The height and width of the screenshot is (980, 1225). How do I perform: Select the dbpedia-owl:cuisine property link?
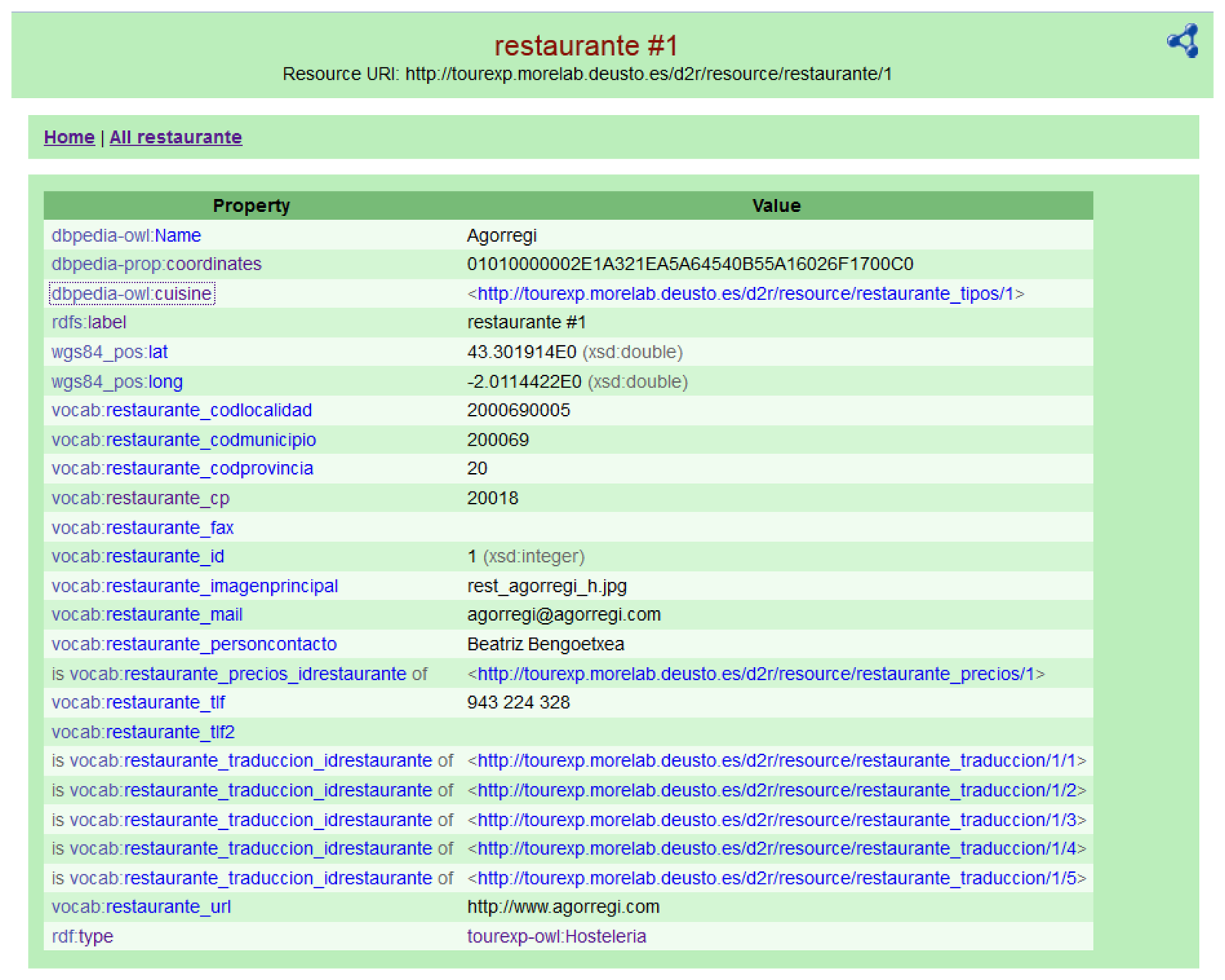[x=132, y=294]
